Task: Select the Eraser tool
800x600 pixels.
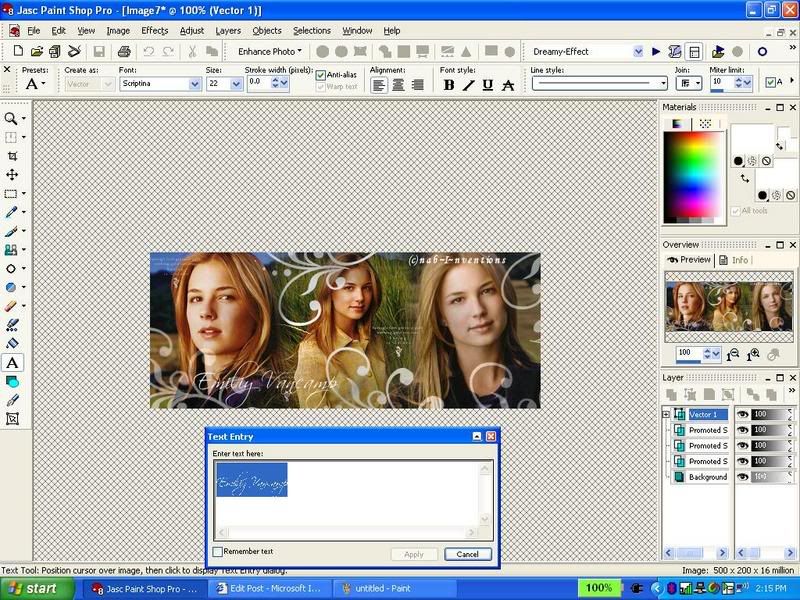Action: click(11, 306)
